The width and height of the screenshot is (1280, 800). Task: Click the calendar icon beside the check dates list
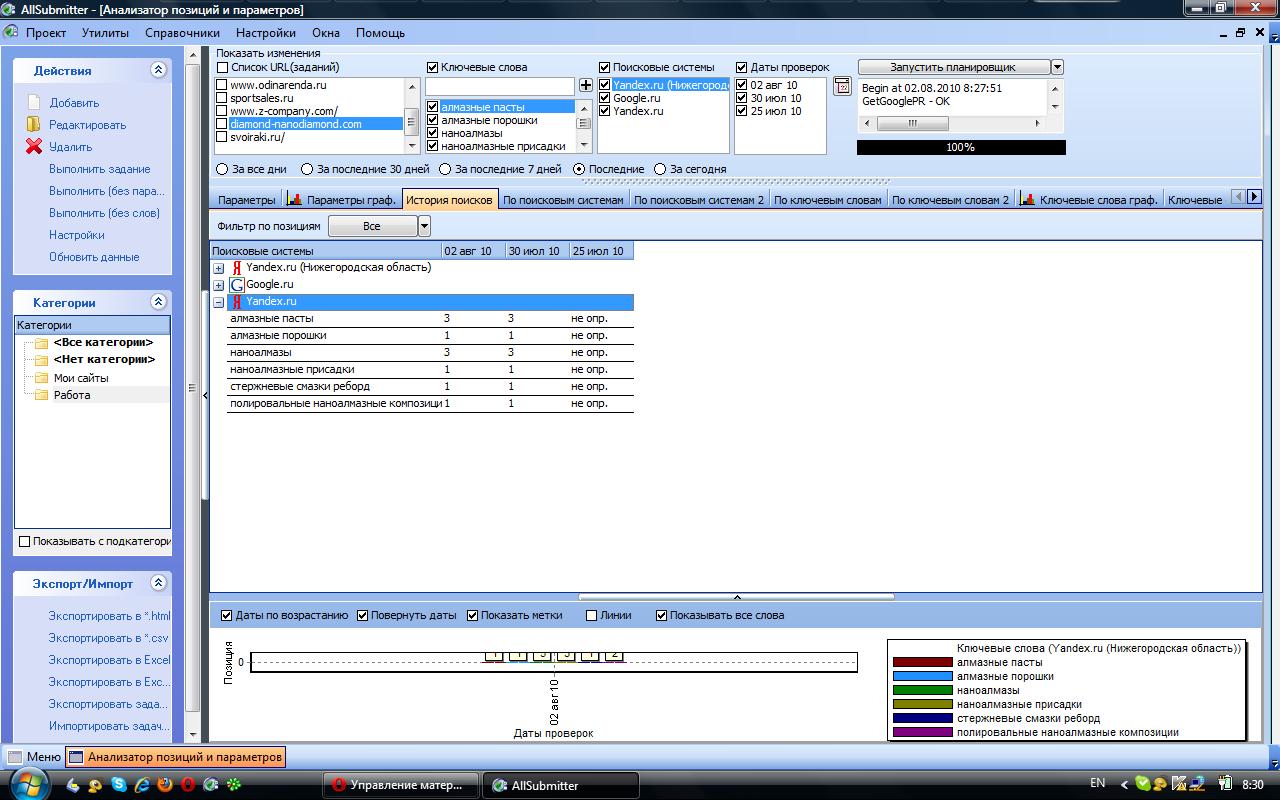pyautogui.click(x=842, y=87)
